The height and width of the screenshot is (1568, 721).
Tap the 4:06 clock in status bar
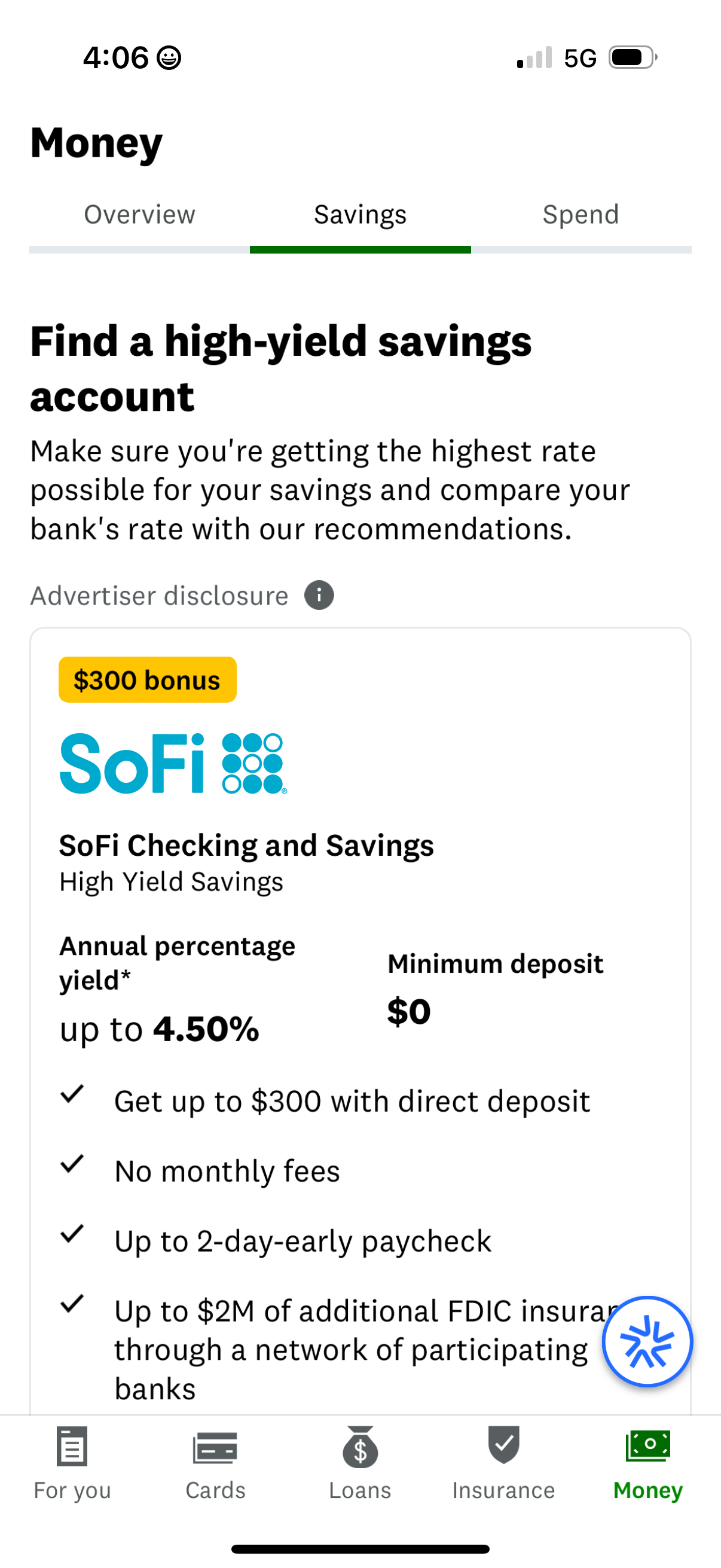pos(117,57)
